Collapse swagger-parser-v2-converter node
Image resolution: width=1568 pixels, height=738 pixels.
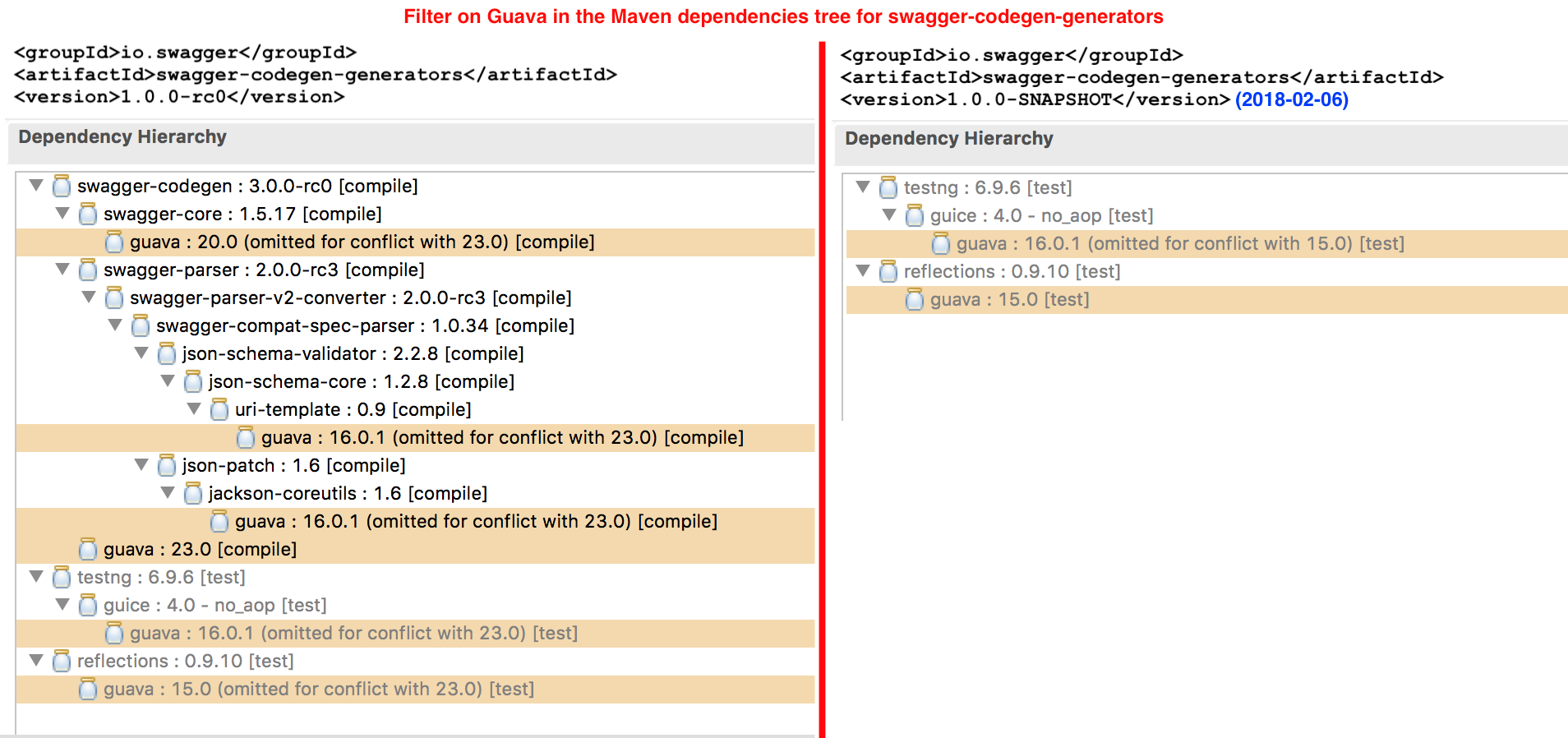point(89,297)
